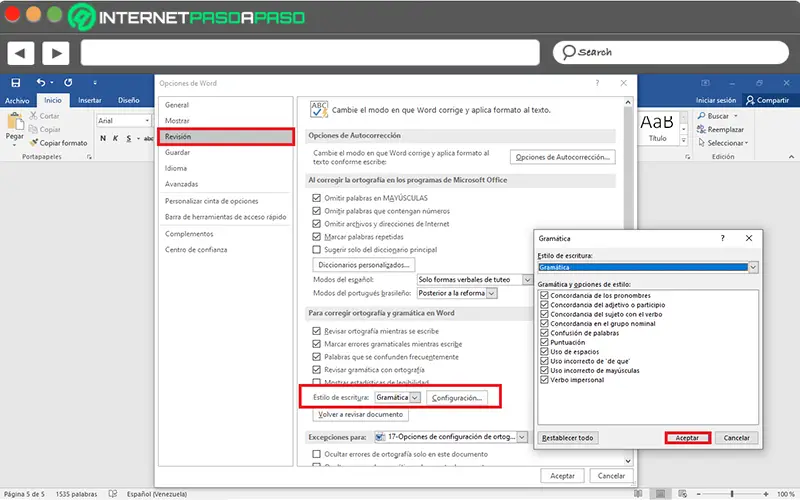The width and height of the screenshot is (800, 500).
Task: Click the Pegar clipboard icon
Action: pos(15,122)
